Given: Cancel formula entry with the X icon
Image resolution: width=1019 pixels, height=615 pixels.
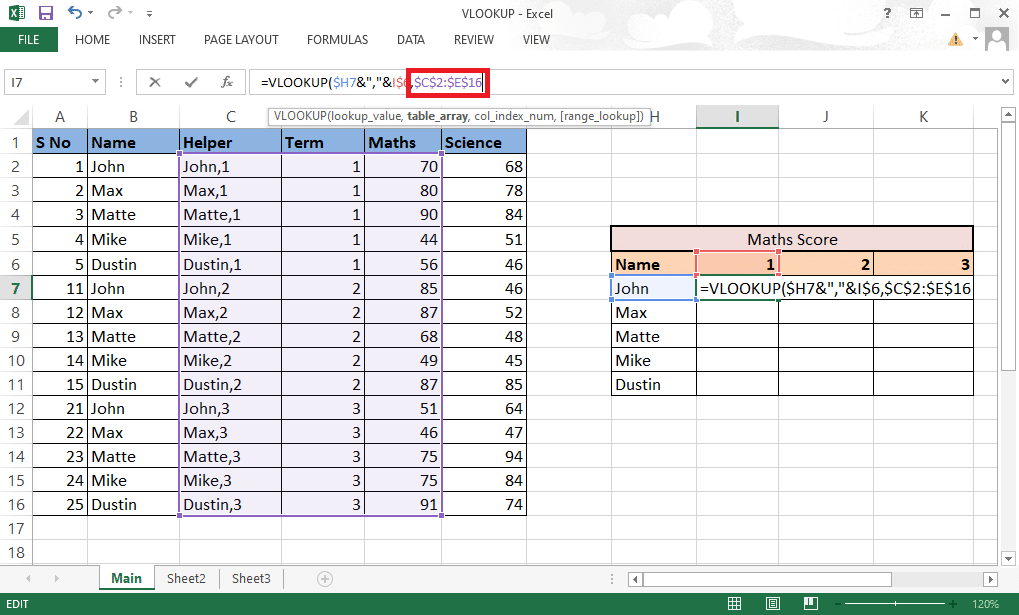Looking at the screenshot, I should point(155,82).
